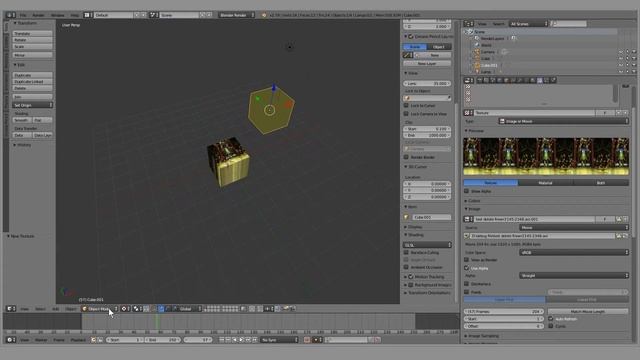Toggle the Render Border checkbox
This screenshot has height=360, width=640.
(x=406, y=157)
